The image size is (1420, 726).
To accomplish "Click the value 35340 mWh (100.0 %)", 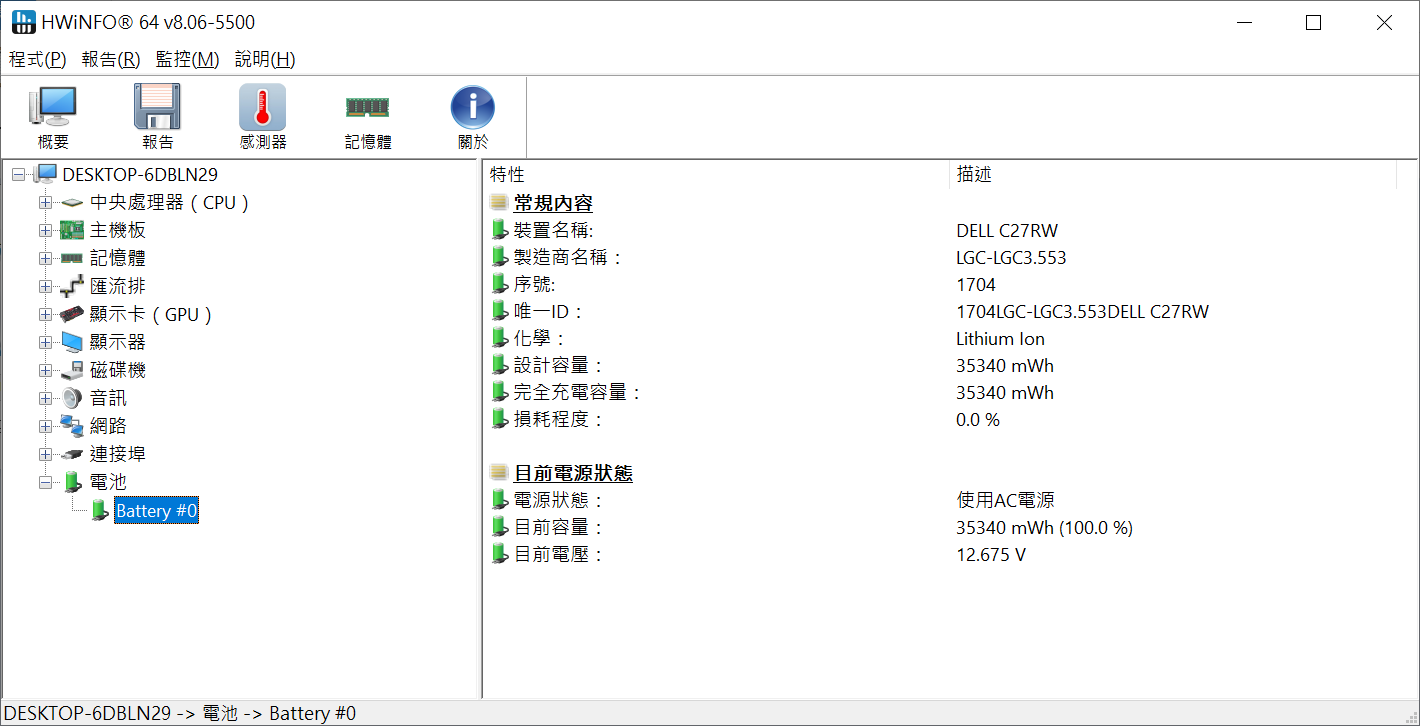I will point(1044,528).
